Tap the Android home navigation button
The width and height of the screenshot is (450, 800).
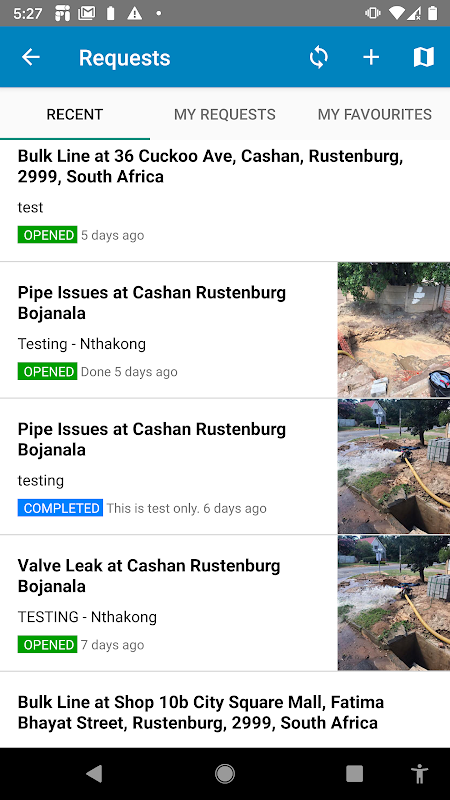225,773
